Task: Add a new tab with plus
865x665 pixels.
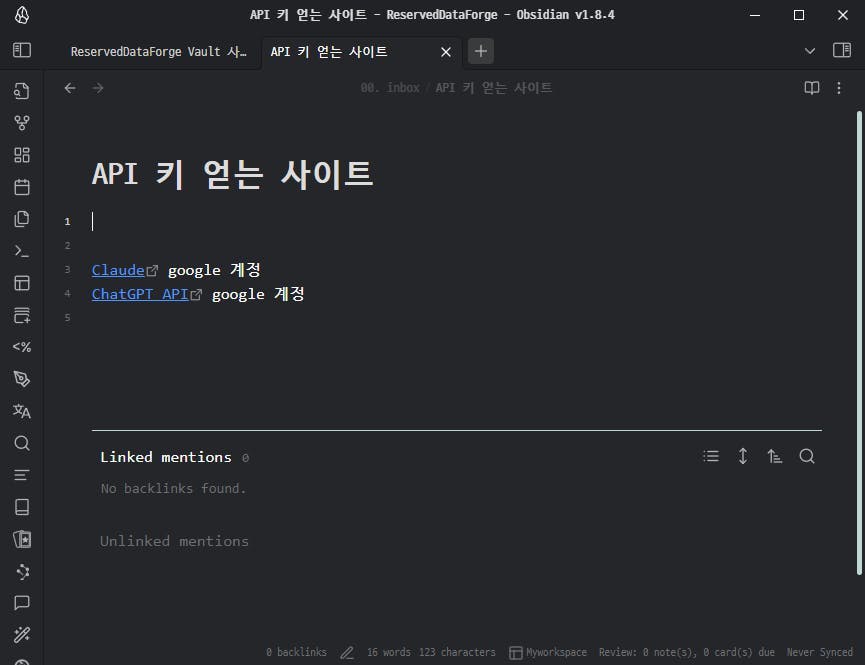Action: 480,51
